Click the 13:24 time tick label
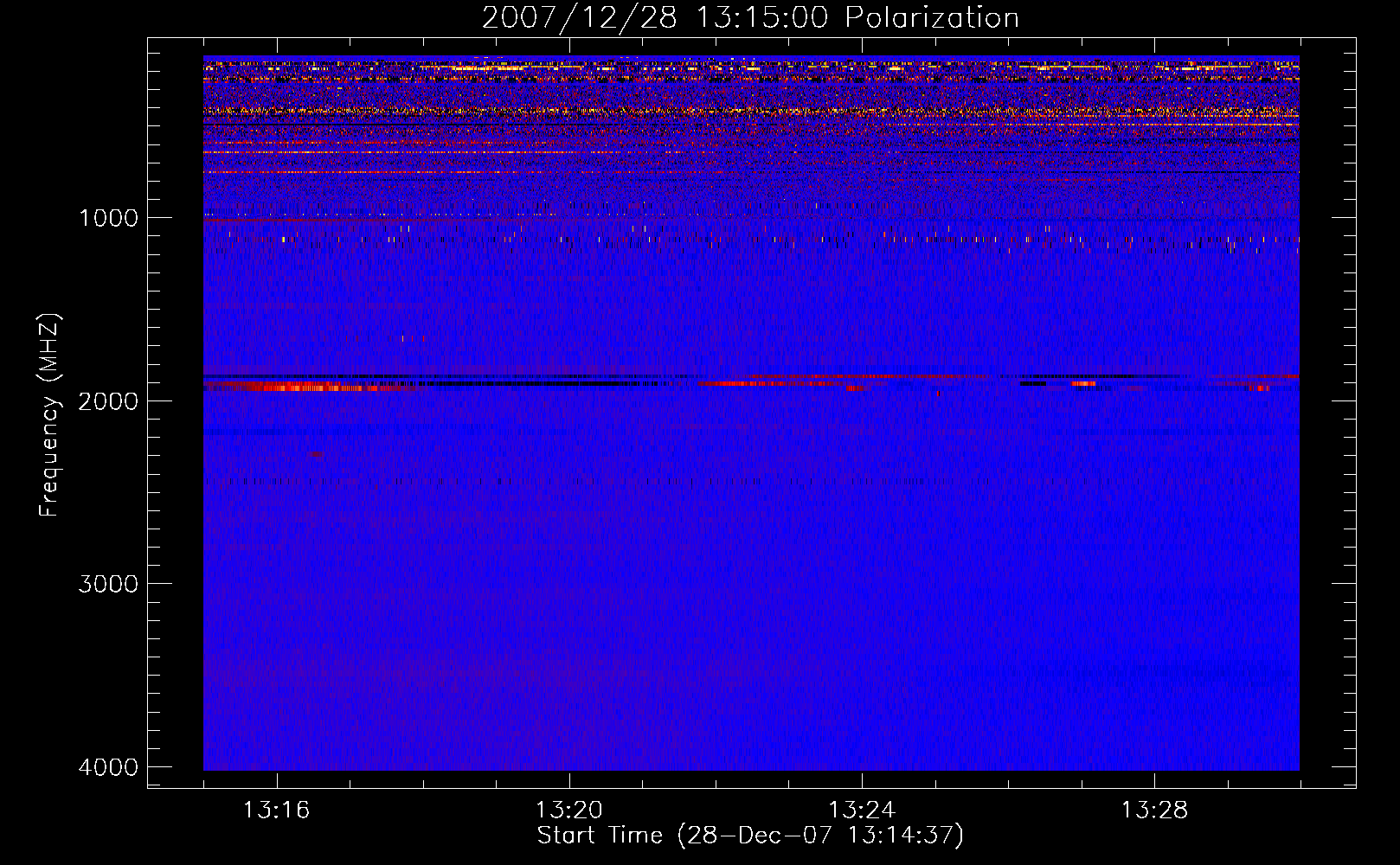 point(862,811)
